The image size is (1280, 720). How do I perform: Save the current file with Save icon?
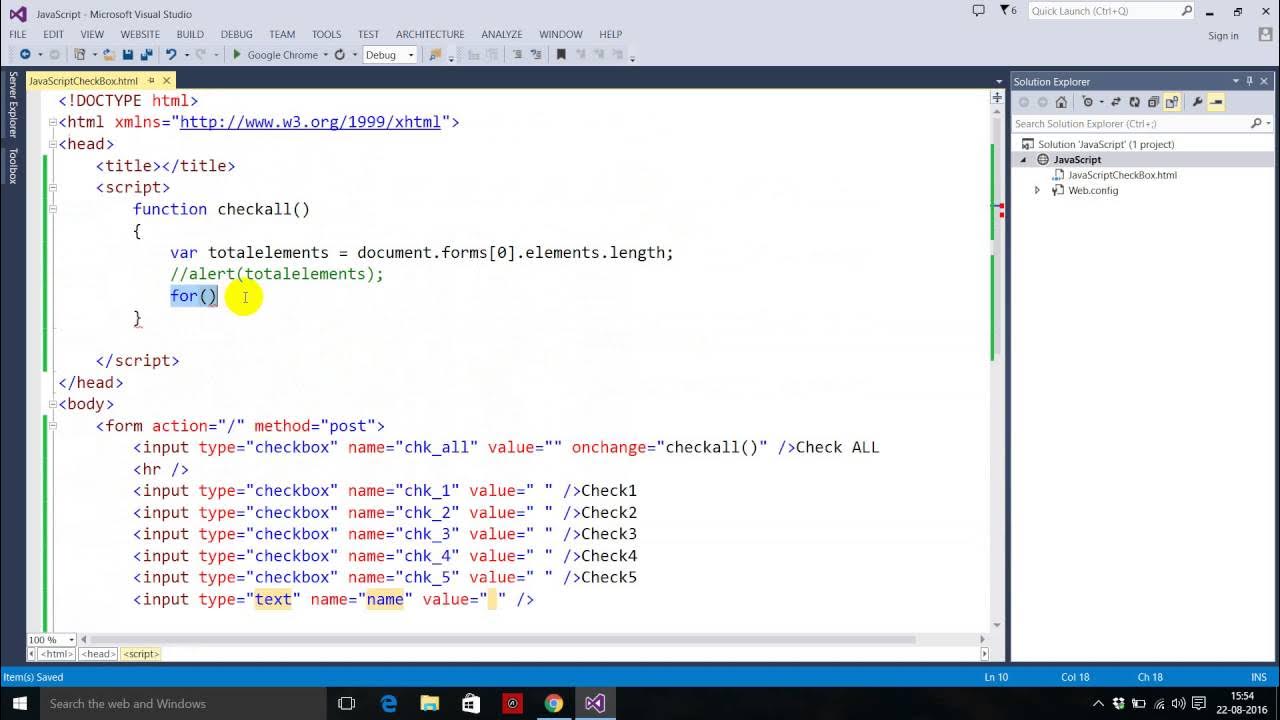pyautogui.click(x=128, y=55)
